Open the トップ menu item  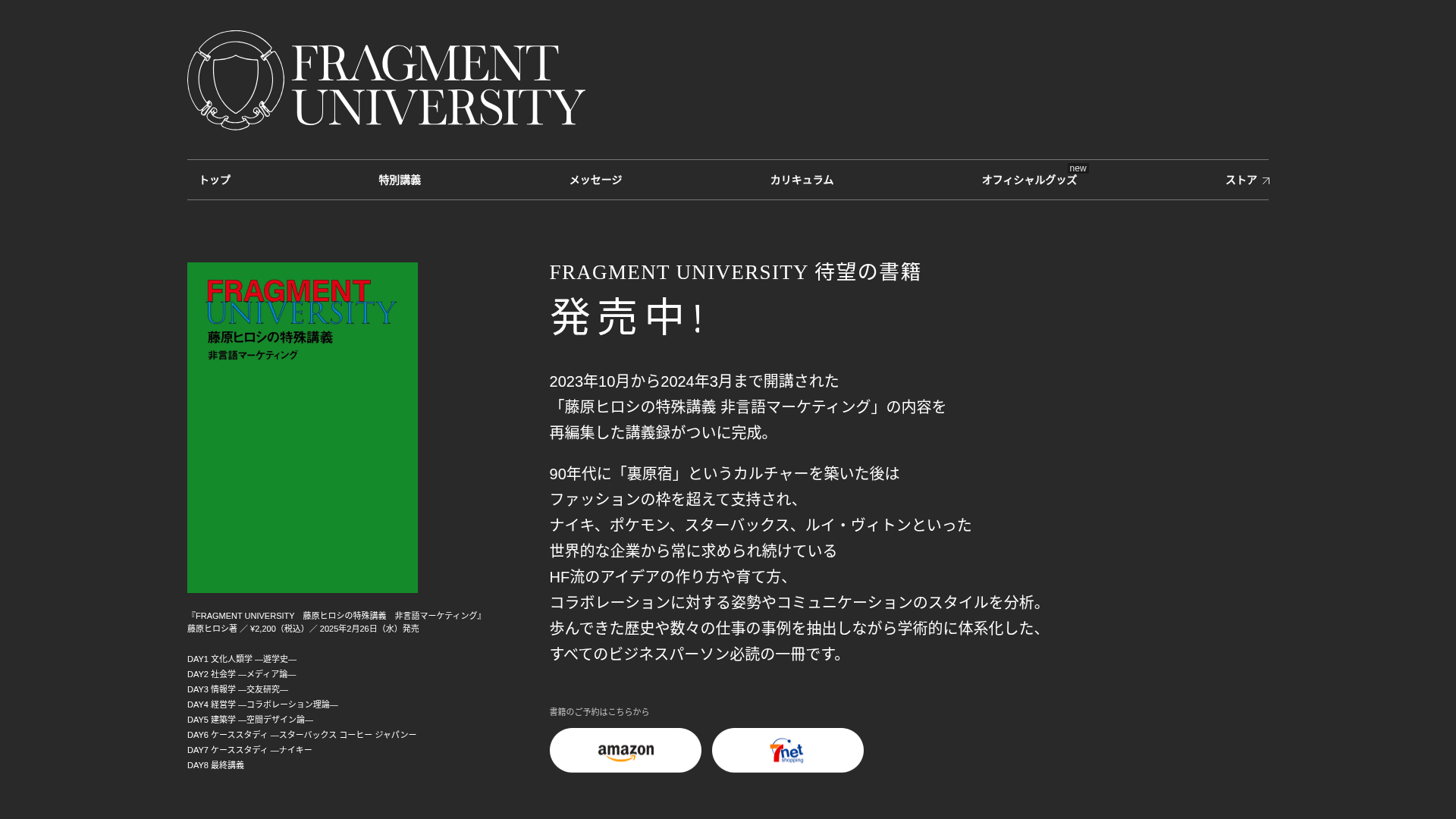[215, 180]
